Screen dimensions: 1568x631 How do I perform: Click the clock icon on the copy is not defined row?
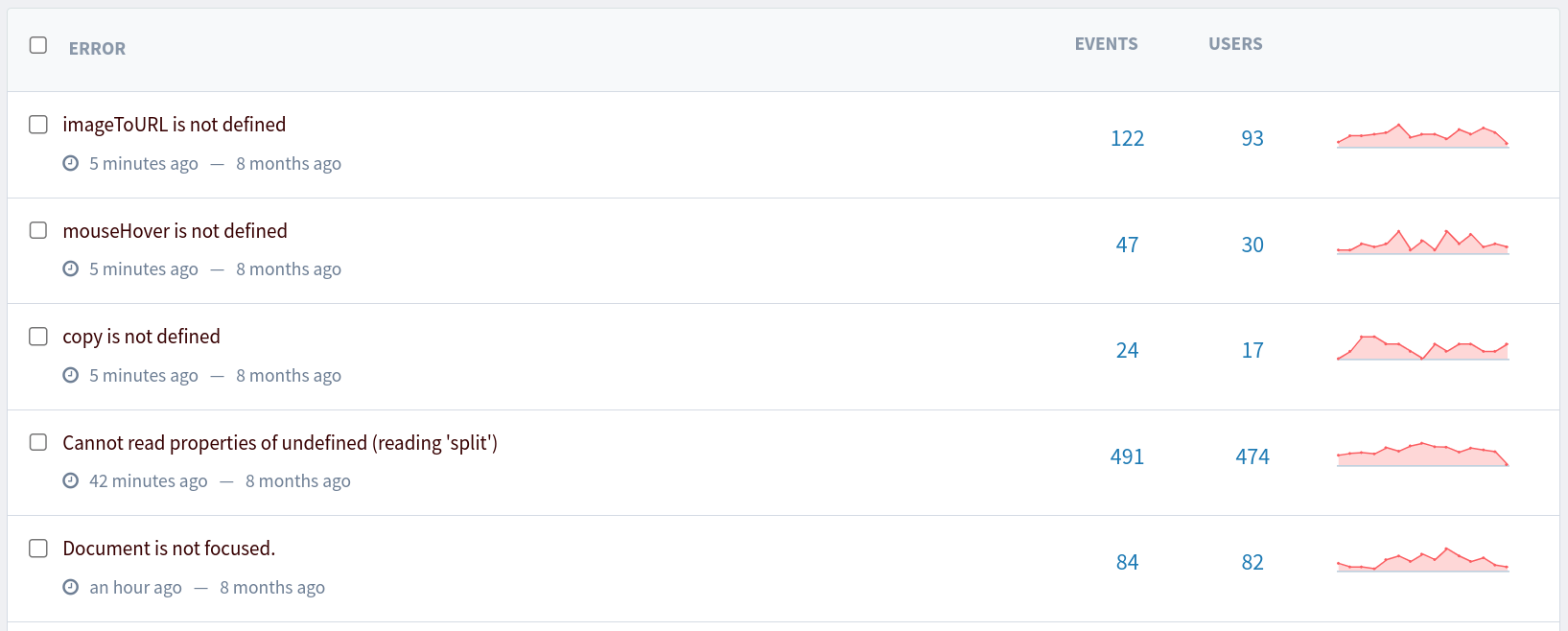point(70,375)
